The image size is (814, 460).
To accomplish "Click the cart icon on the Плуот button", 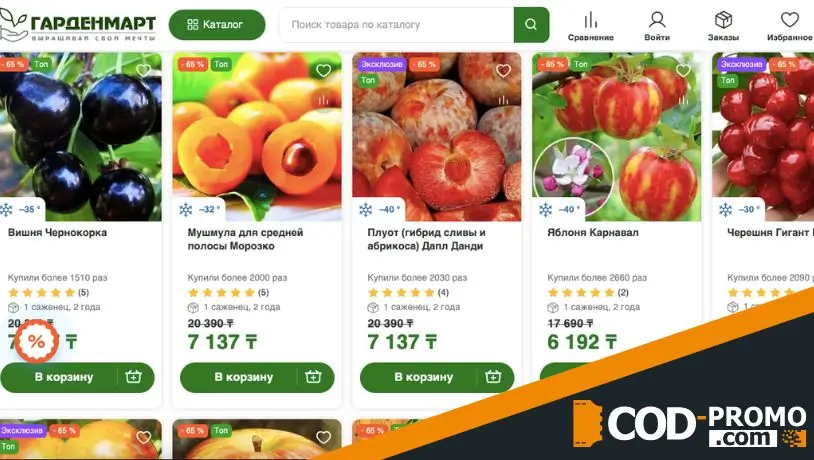I will click(x=493, y=376).
